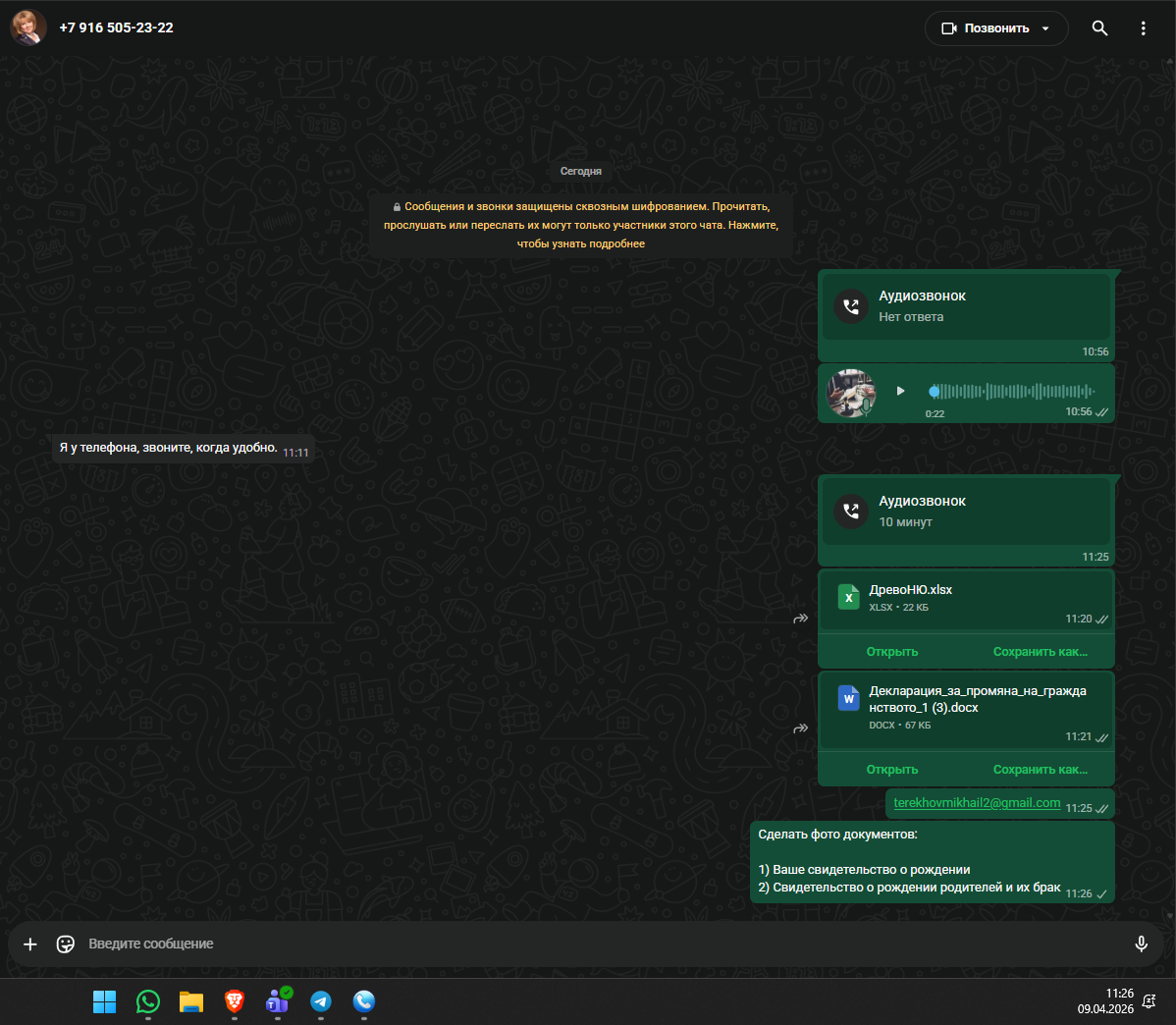Open Brave browser from the taskbar
1176x1025 pixels.
pyautogui.click(x=234, y=1001)
